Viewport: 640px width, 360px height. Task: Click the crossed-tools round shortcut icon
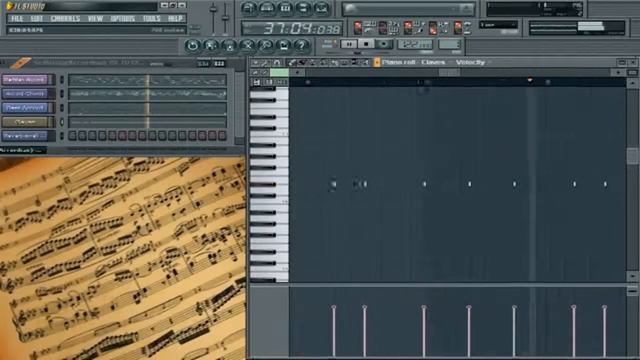pyautogui.click(x=247, y=45)
